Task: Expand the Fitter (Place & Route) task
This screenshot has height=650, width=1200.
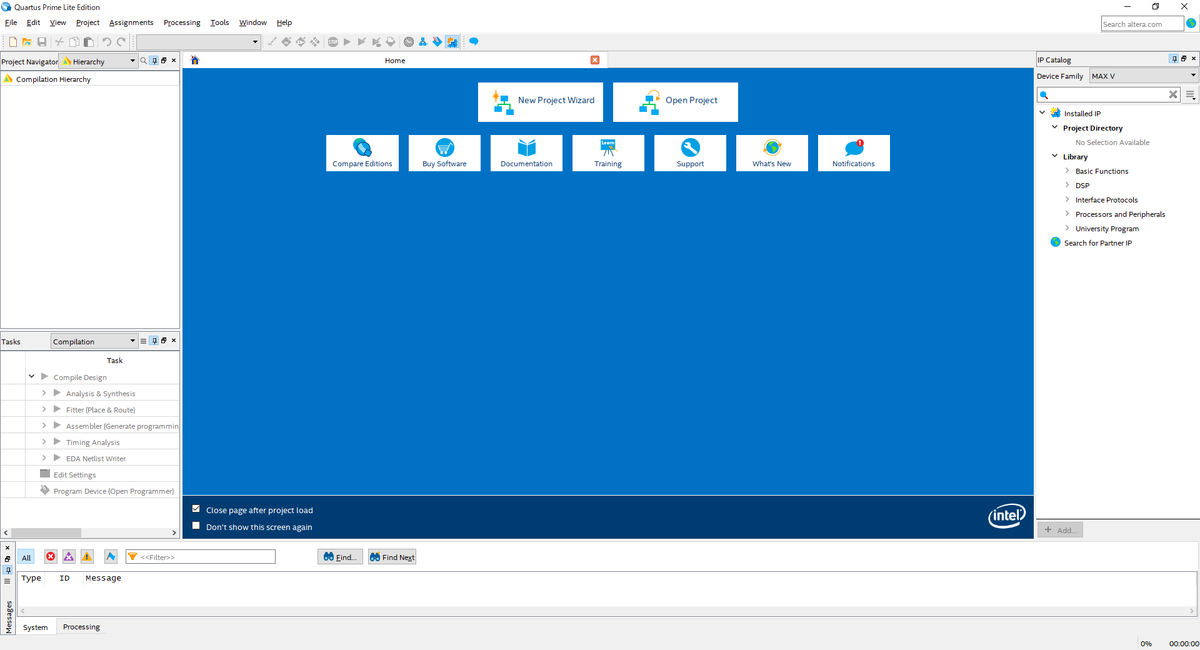Action: [45, 409]
